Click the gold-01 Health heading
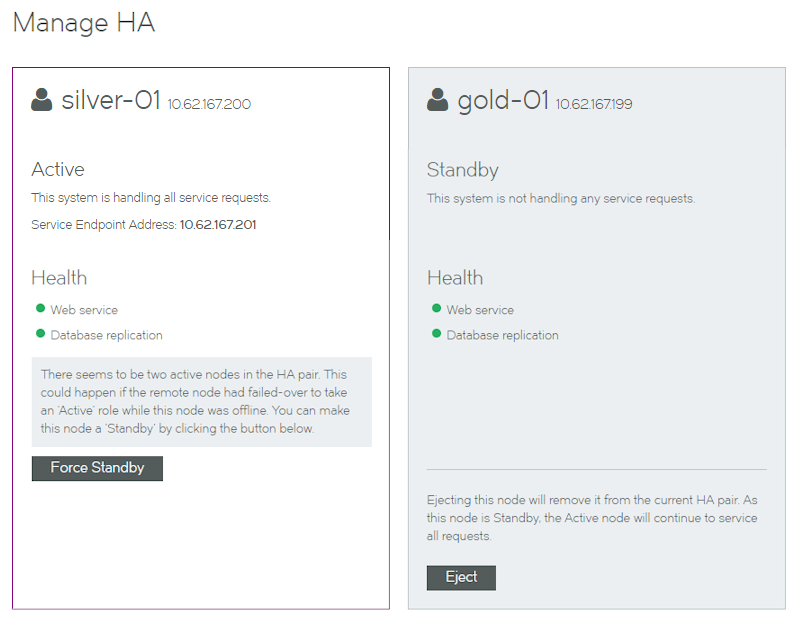 [x=455, y=278]
